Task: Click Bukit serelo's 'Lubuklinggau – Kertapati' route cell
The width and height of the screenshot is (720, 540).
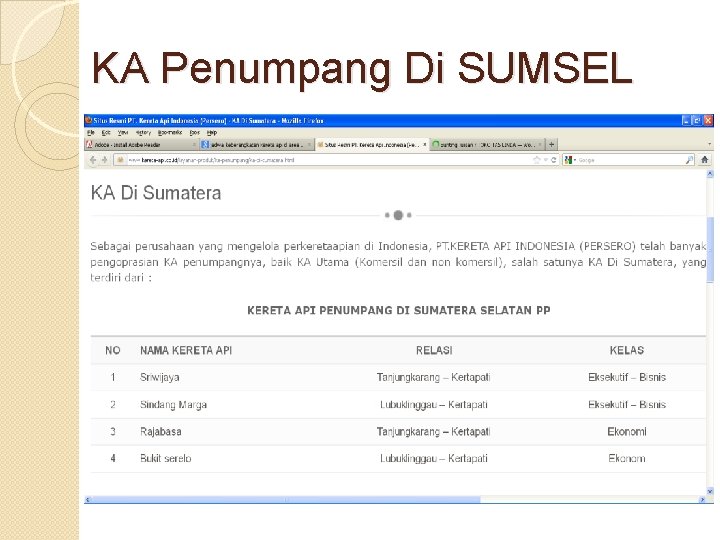Action: (433, 458)
